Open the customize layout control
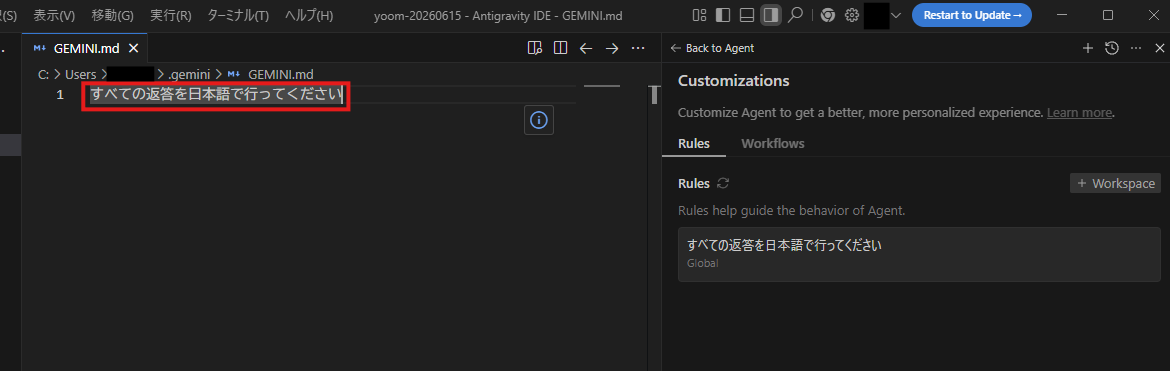The height and width of the screenshot is (371, 1170). [699, 15]
